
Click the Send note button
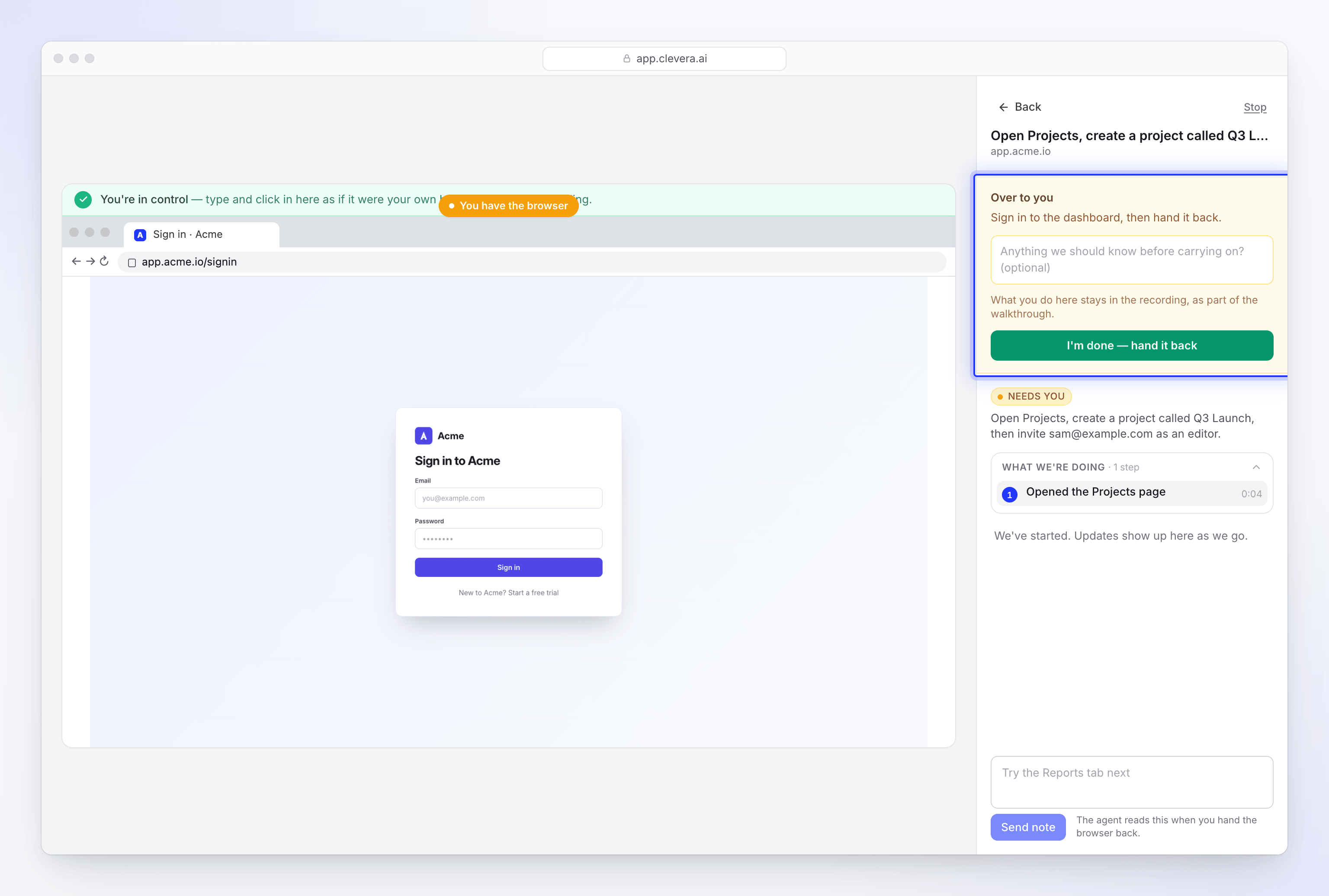[1028, 827]
